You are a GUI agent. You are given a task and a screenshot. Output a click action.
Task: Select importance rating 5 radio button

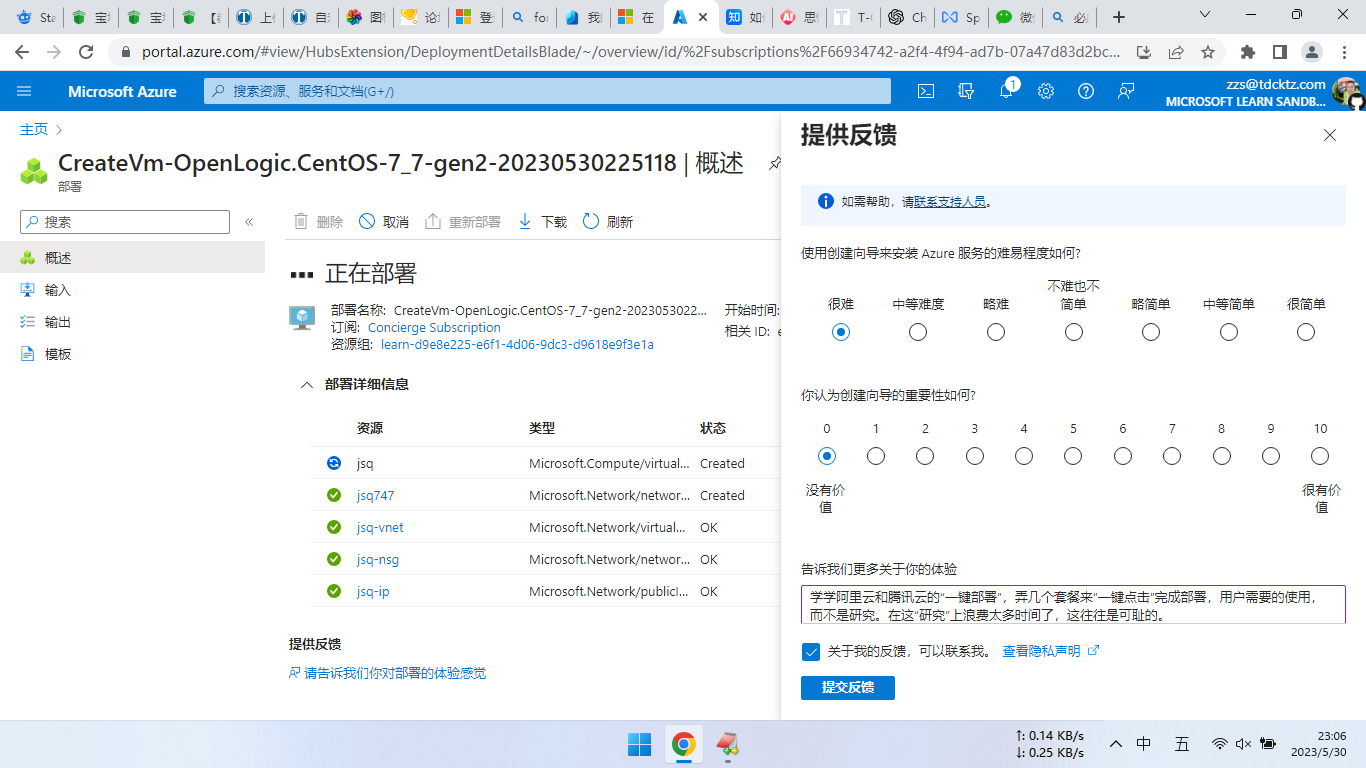pyautogui.click(x=1073, y=456)
